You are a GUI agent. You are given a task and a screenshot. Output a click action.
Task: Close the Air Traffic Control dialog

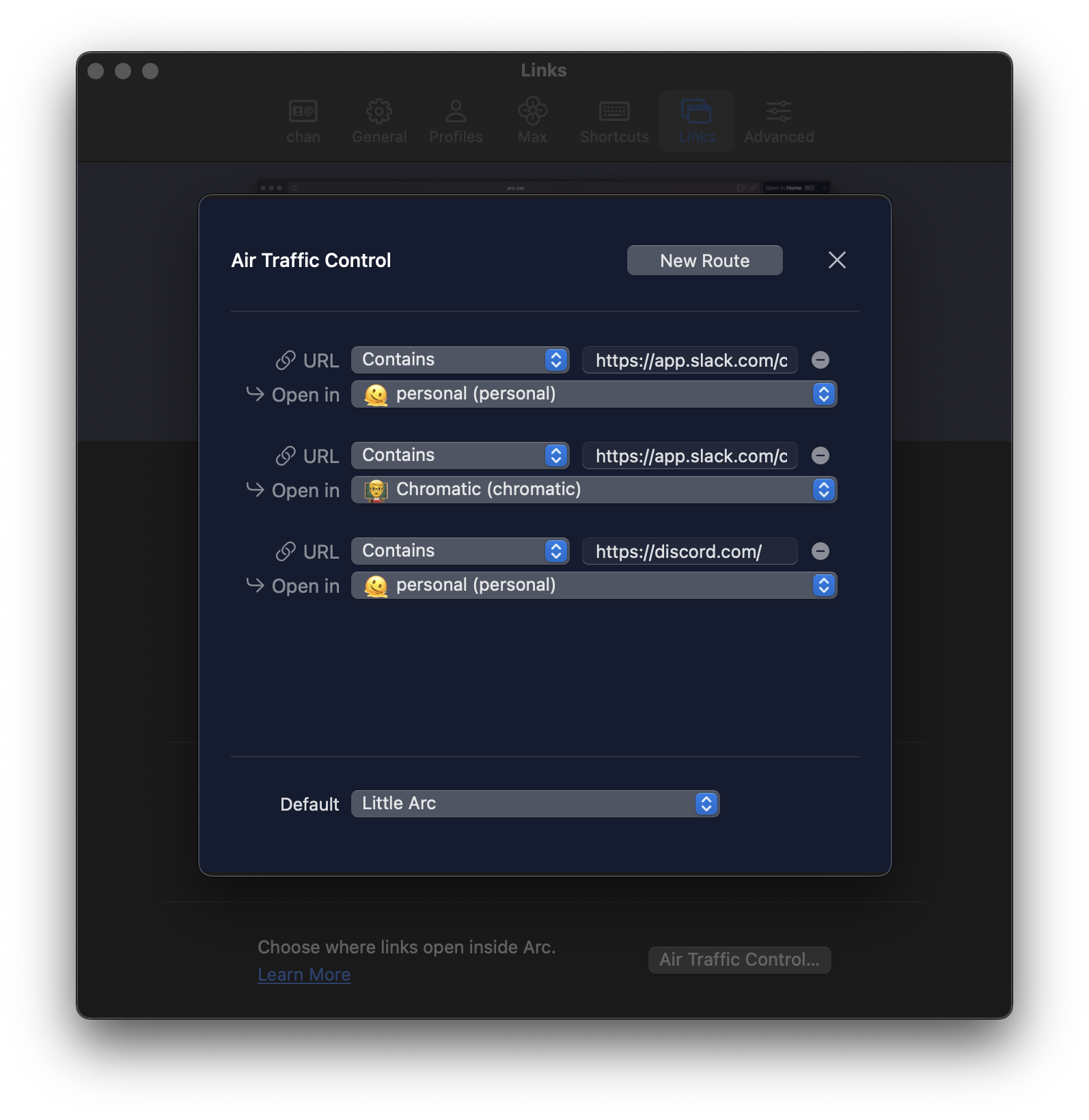coord(837,260)
